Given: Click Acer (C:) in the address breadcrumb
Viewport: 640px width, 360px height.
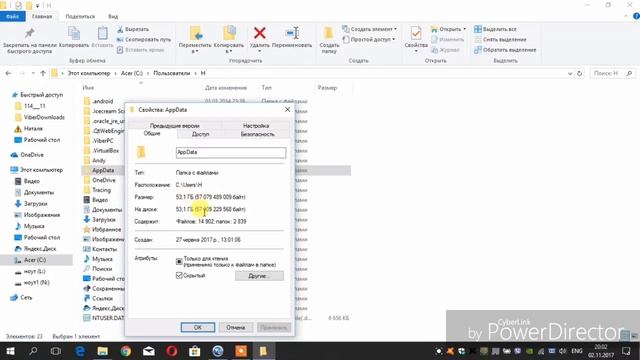Looking at the screenshot, I should [x=132, y=73].
